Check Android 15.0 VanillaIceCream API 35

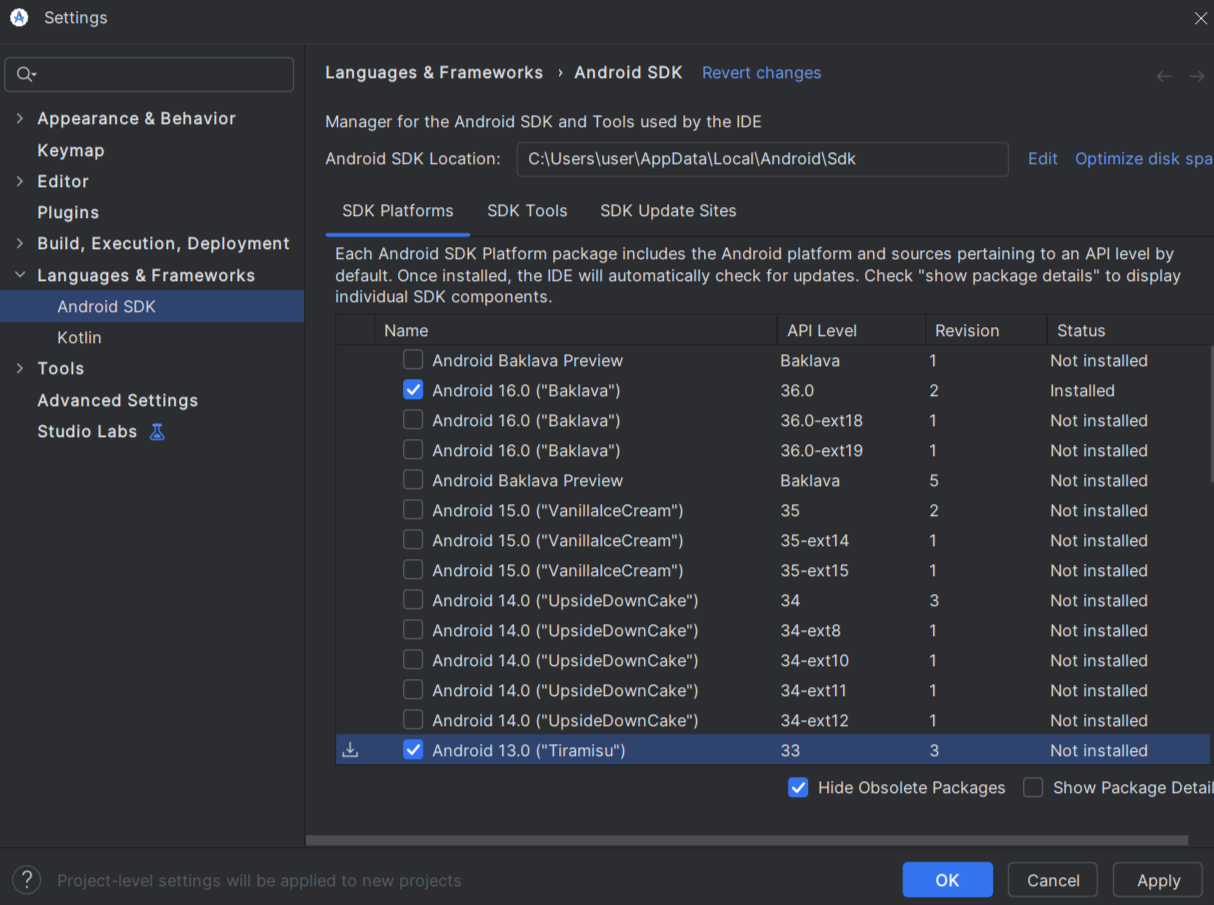click(413, 510)
